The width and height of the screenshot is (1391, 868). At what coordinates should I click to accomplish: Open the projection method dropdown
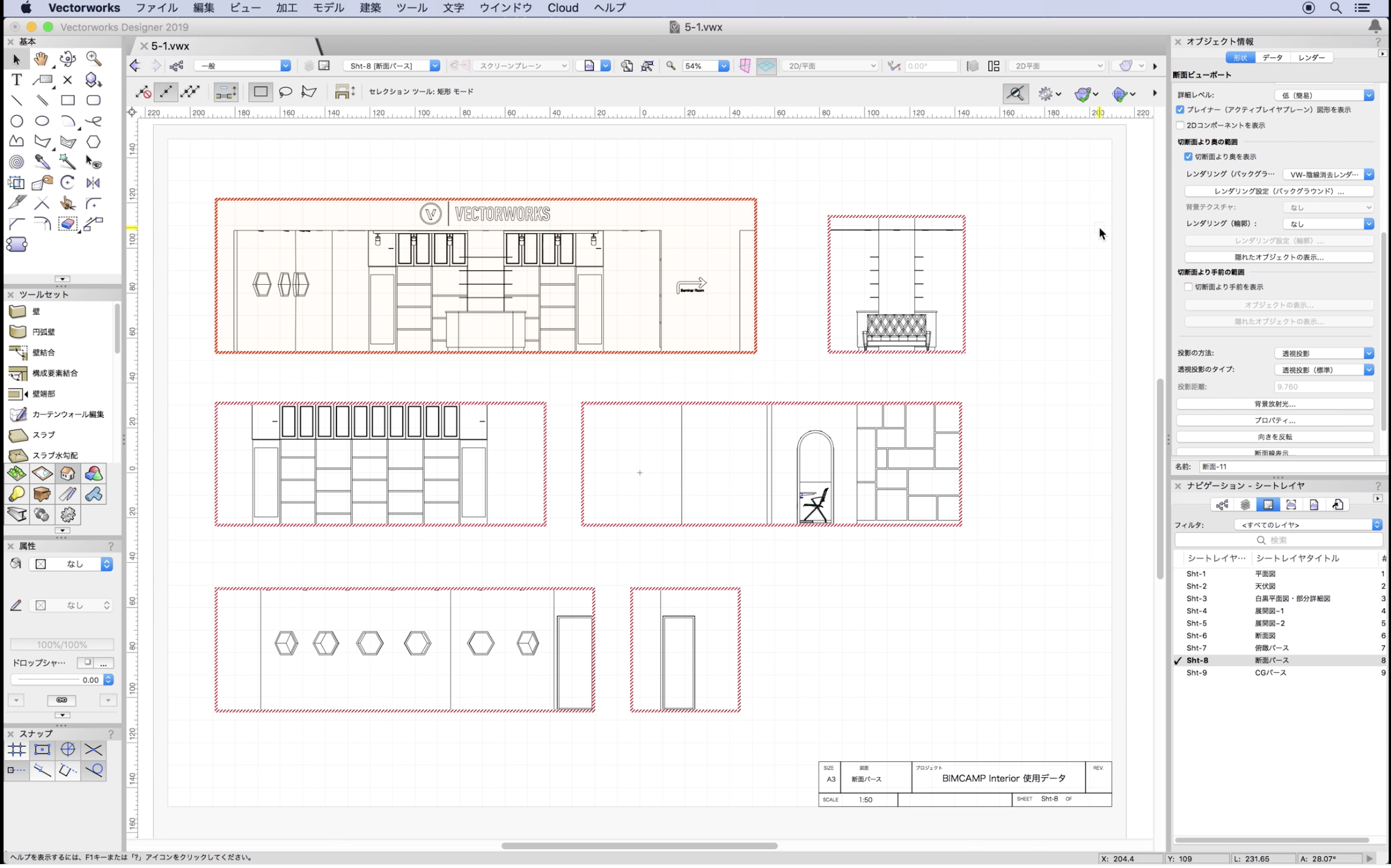pos(1324,353)
